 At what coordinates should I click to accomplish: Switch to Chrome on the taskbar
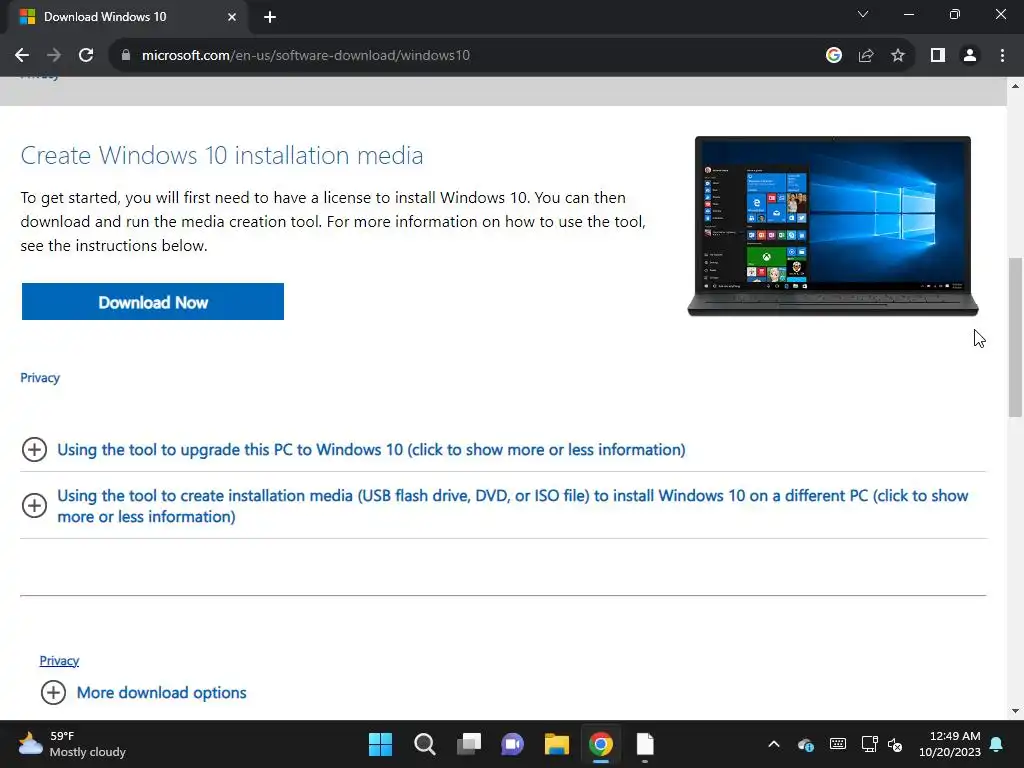click(x=601, y=744)
